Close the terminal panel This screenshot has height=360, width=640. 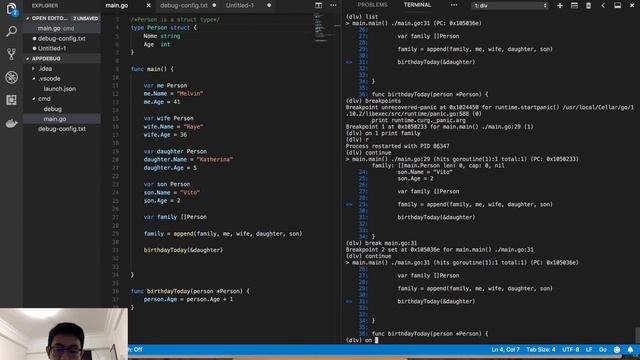(632, 6)
